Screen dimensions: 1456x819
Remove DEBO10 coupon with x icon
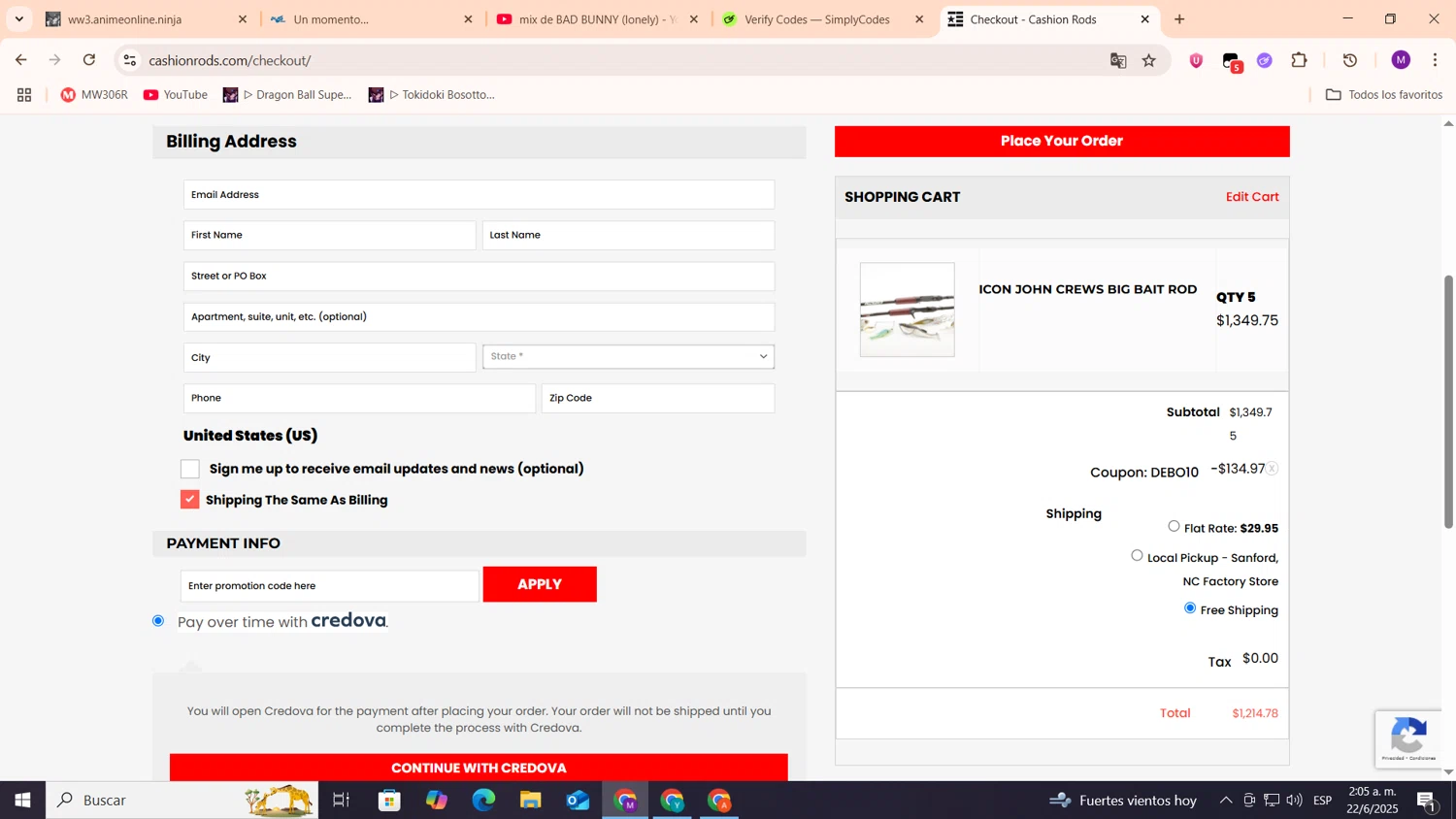1272,469
